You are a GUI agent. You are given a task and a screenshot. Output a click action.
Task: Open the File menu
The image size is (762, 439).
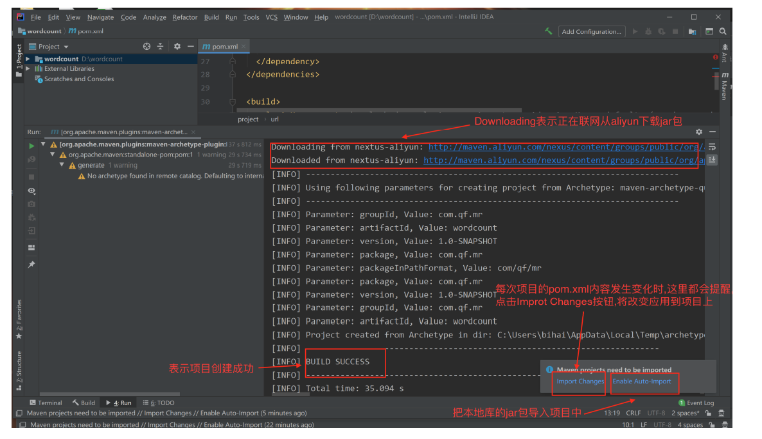click(35, 17)
